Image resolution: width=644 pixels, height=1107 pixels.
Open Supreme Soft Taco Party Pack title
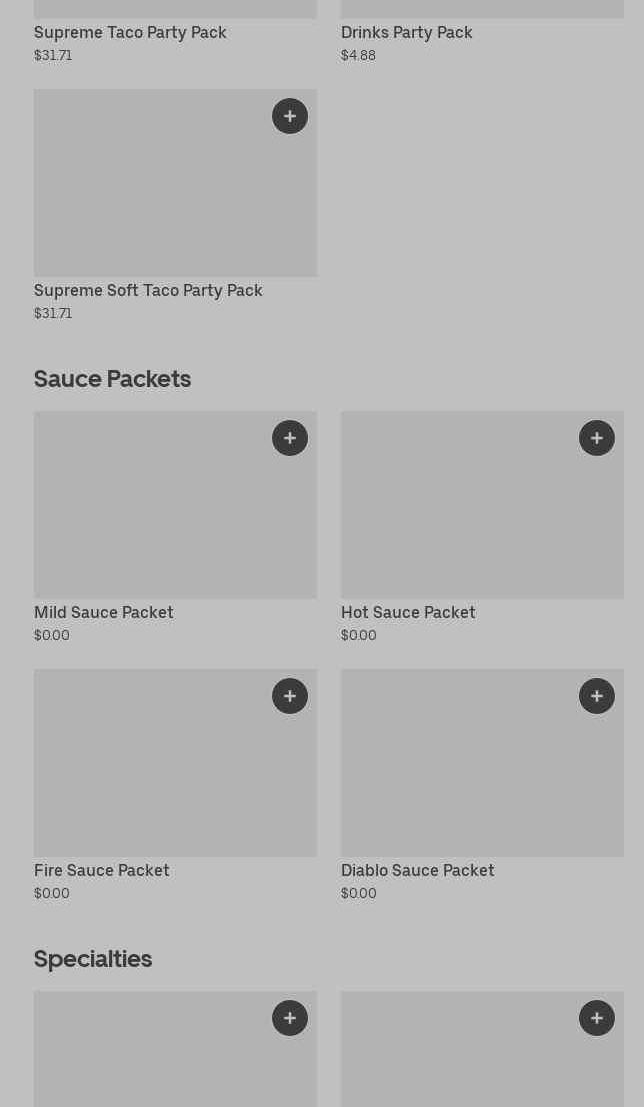pyautogui.click(x=148, y=291)
